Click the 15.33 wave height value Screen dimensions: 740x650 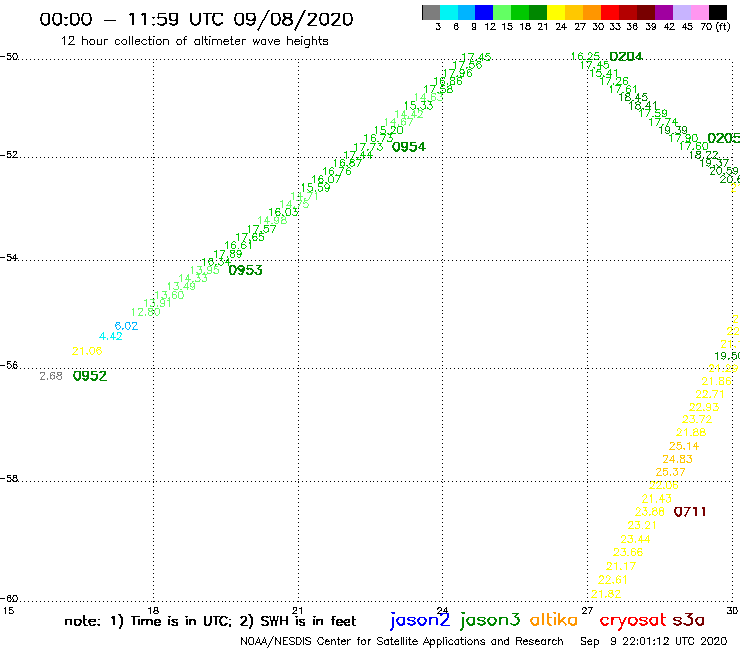coord(418,105)
